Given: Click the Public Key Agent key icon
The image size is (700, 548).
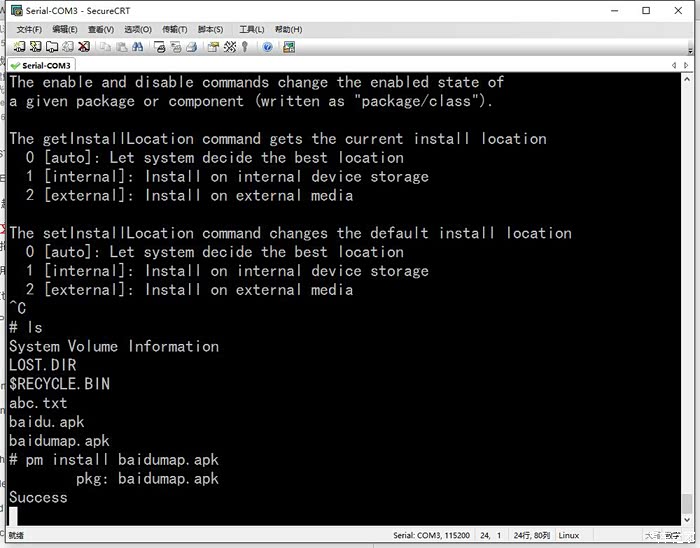Looking at the screenshot, I should pos(245,46).
